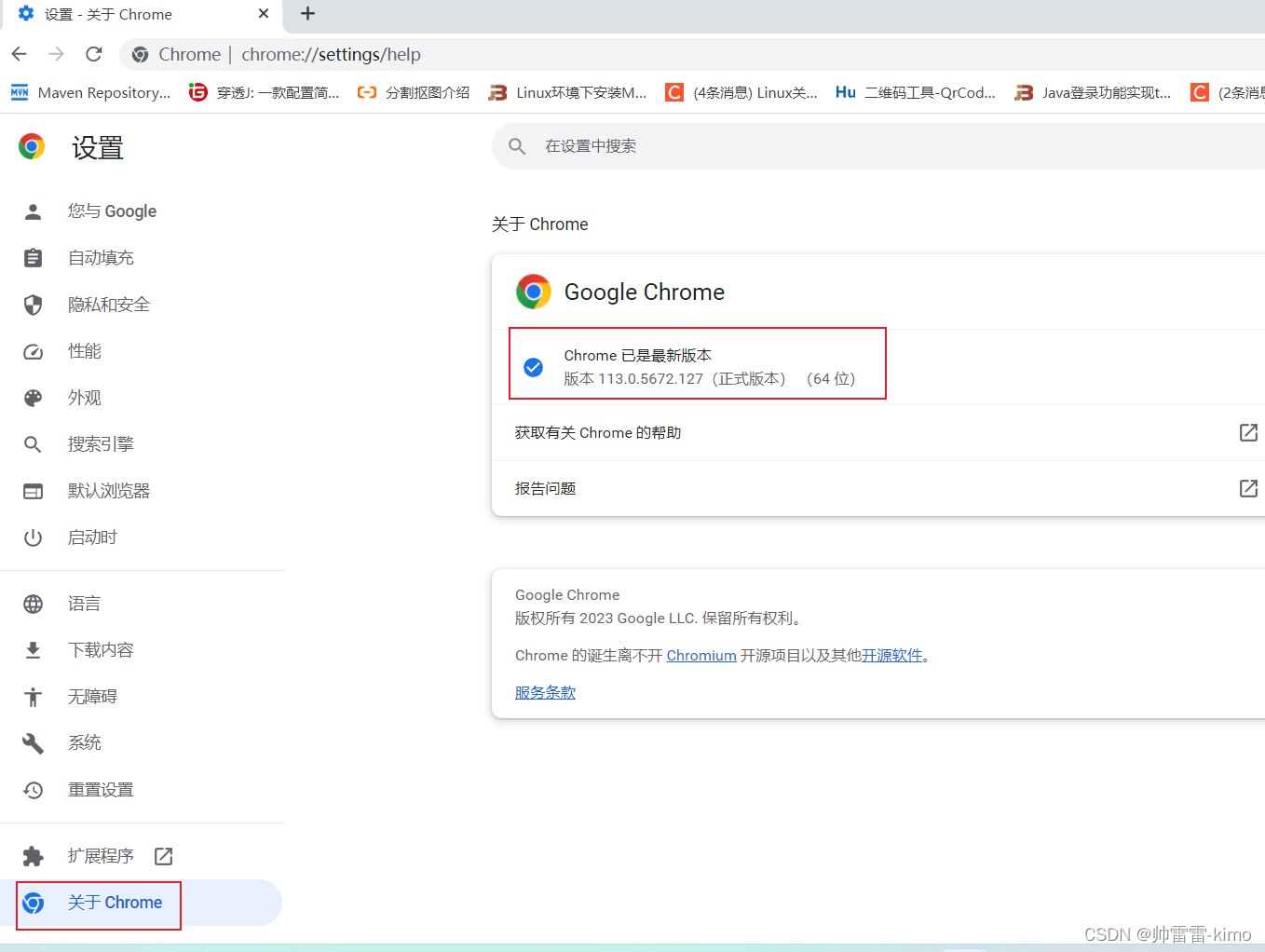This screenshot has height=952, width=1265.
Task: Click the 关于 Chrome page heading
Action: (x=540, y=224)
